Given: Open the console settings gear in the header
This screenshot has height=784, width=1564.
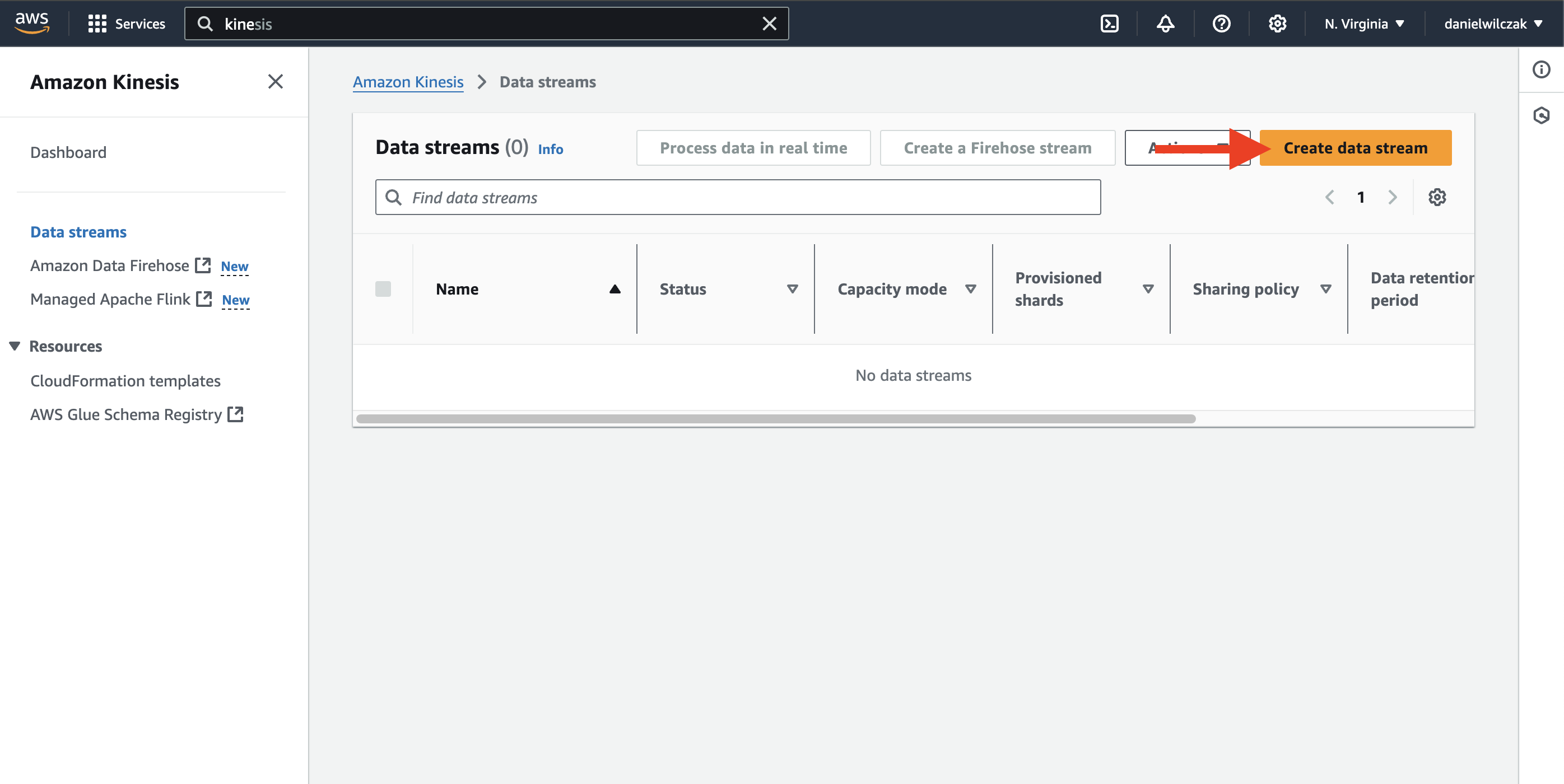Looking at the screenshot, I should point(1277,24).
